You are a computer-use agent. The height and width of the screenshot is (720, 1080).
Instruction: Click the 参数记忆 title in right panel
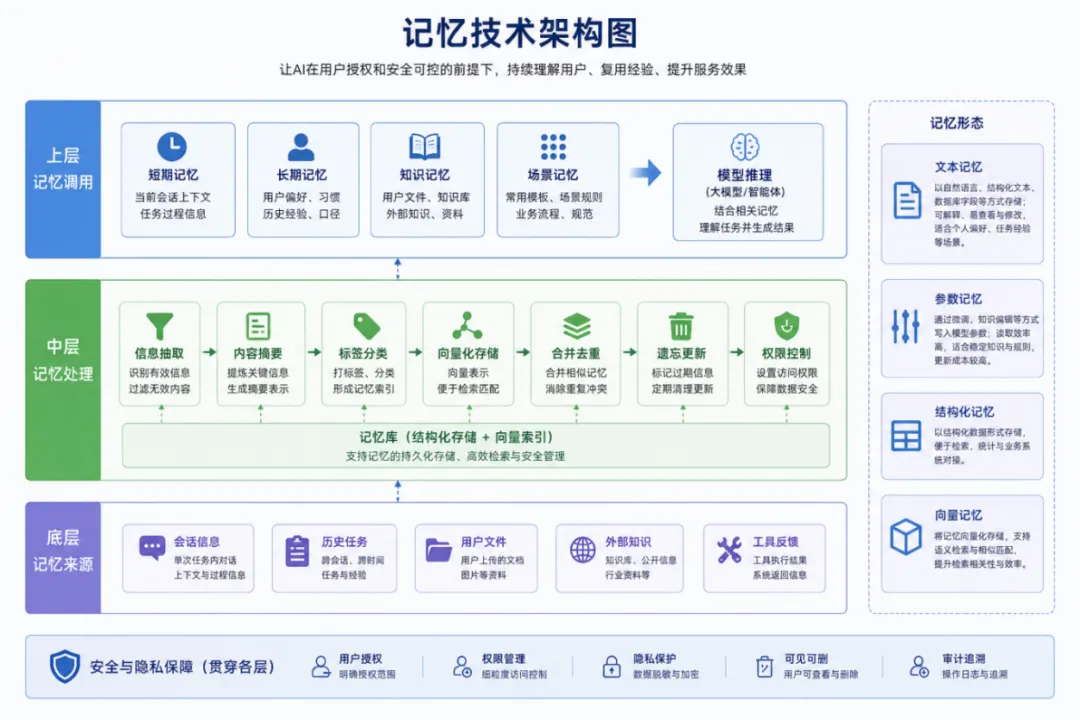pos(958,299)
